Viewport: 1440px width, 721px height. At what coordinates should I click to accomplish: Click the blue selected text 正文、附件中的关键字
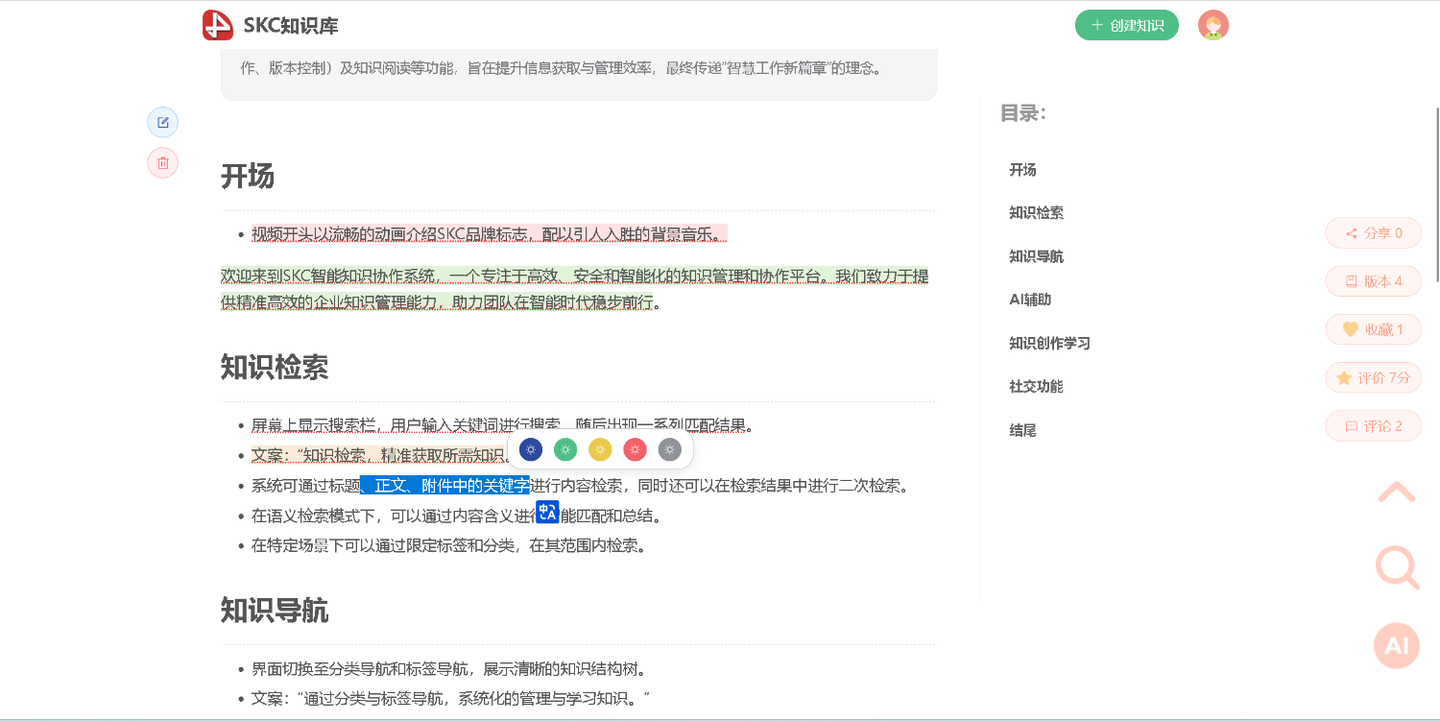pos(445,486)
